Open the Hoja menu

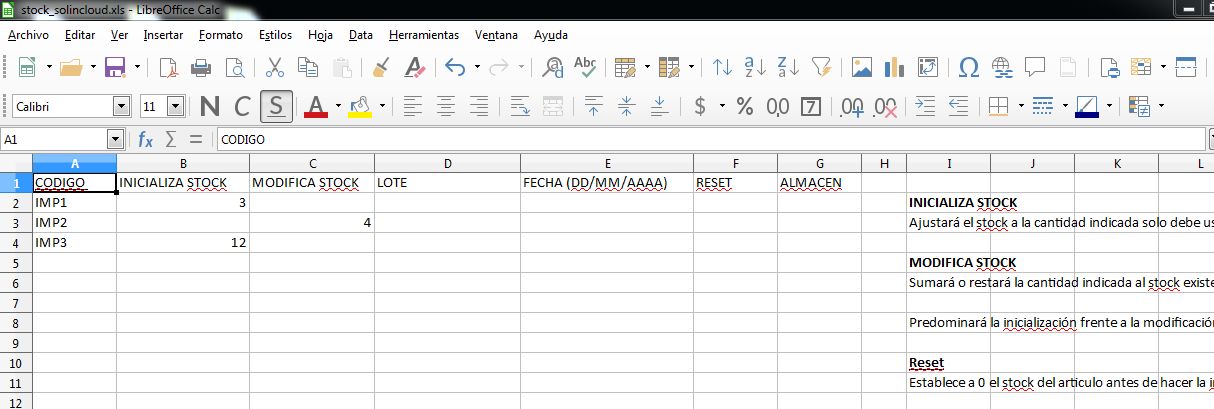coord(320,34)
